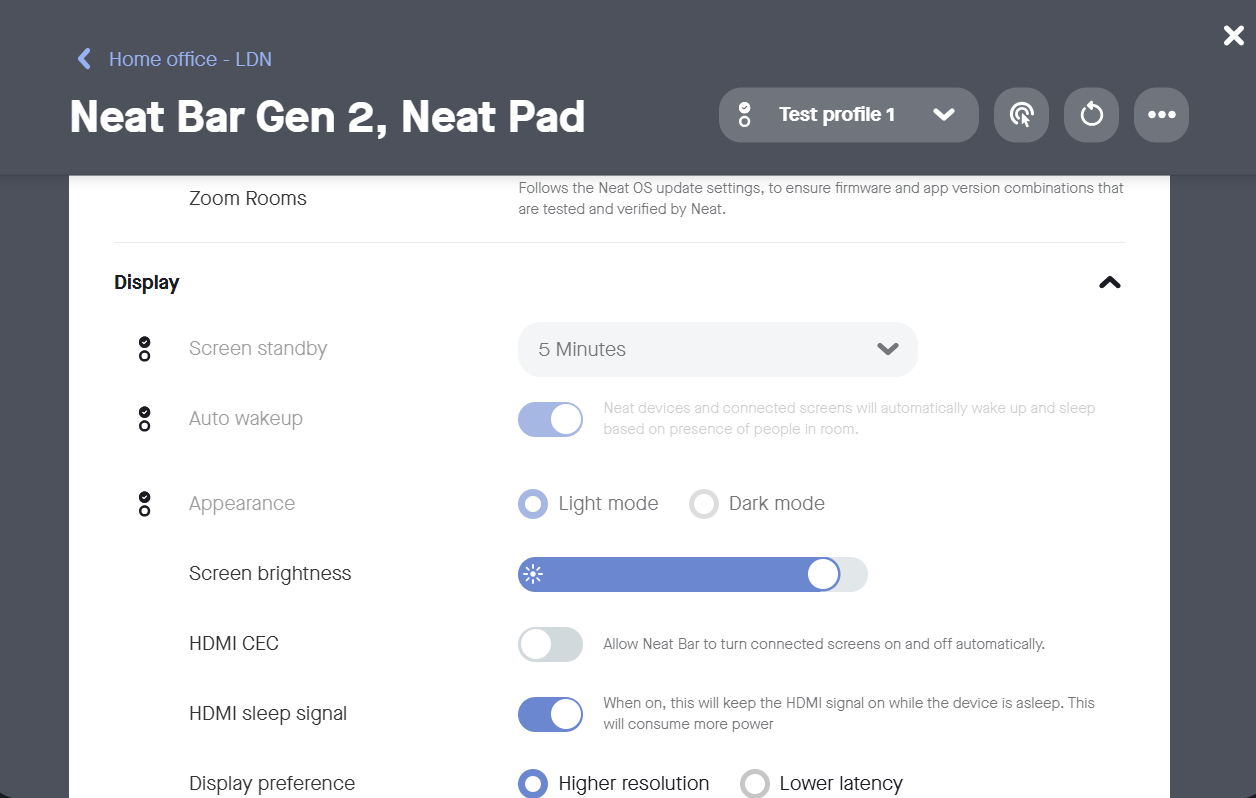Toggle the Auto wakeup switch

pyautogui.click(x=550, y=419)
